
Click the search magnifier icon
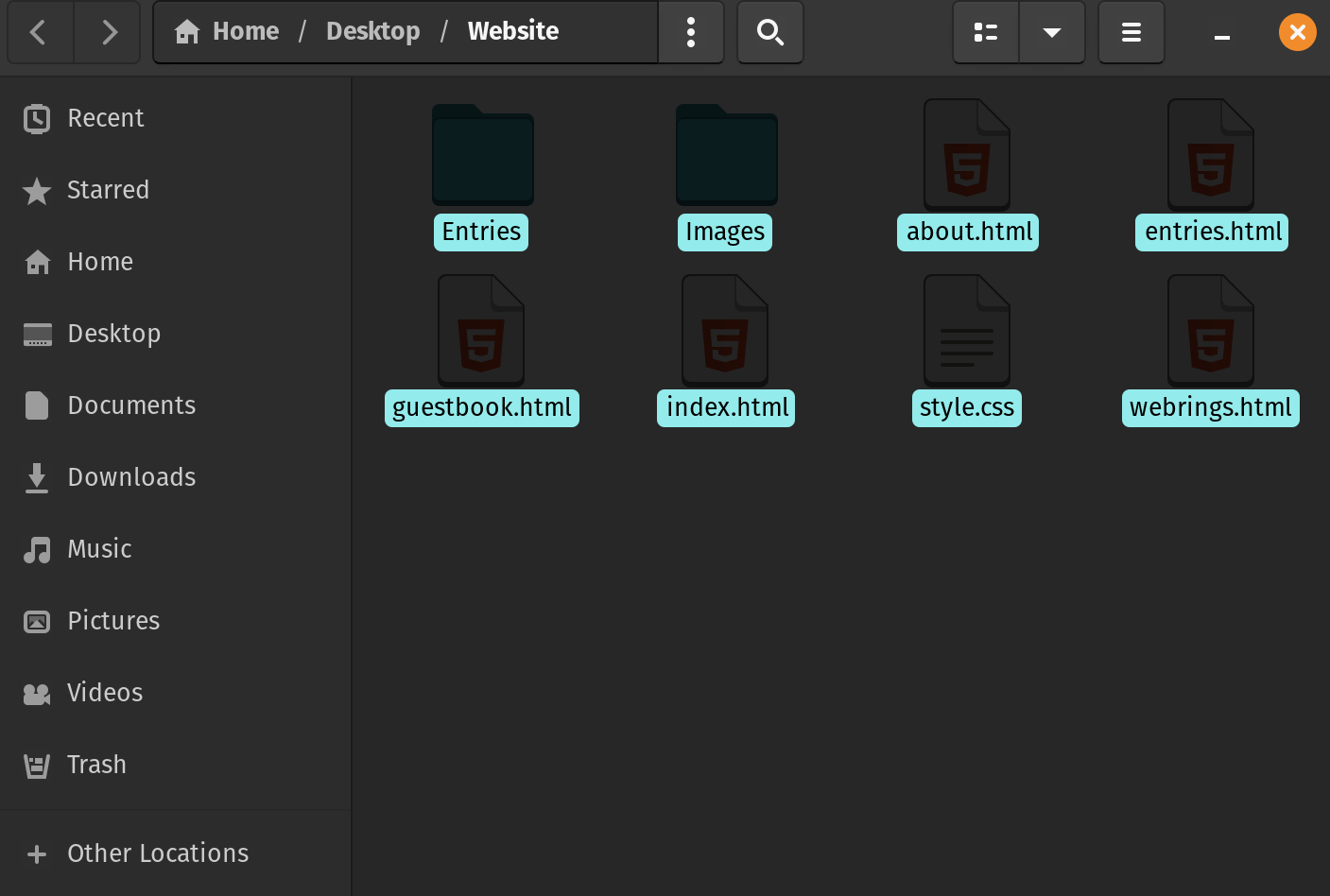coord(769,33)
